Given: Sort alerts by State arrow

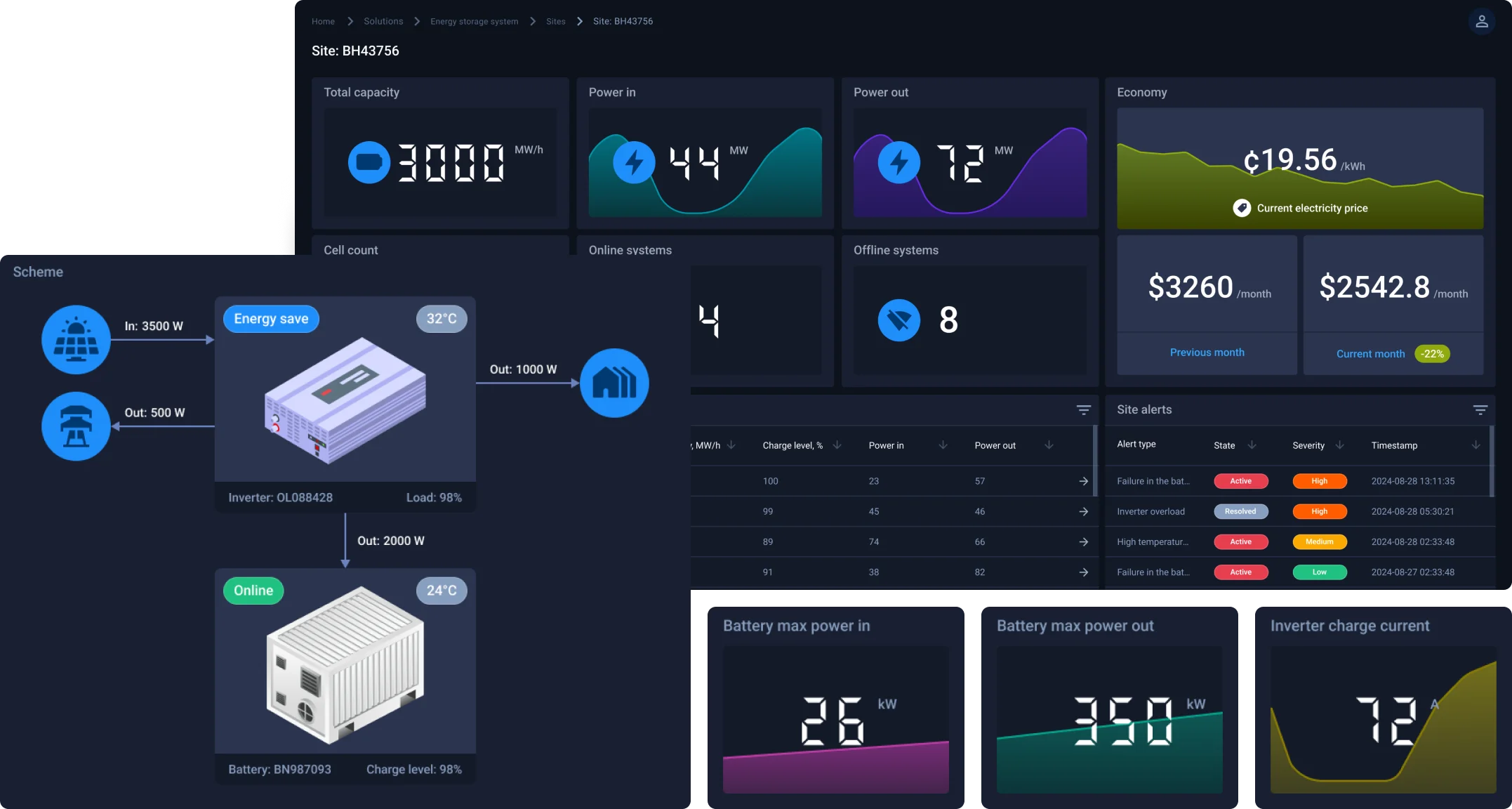Looking at the screenshot, I should pyautogui.click(x=1252, y=445).
